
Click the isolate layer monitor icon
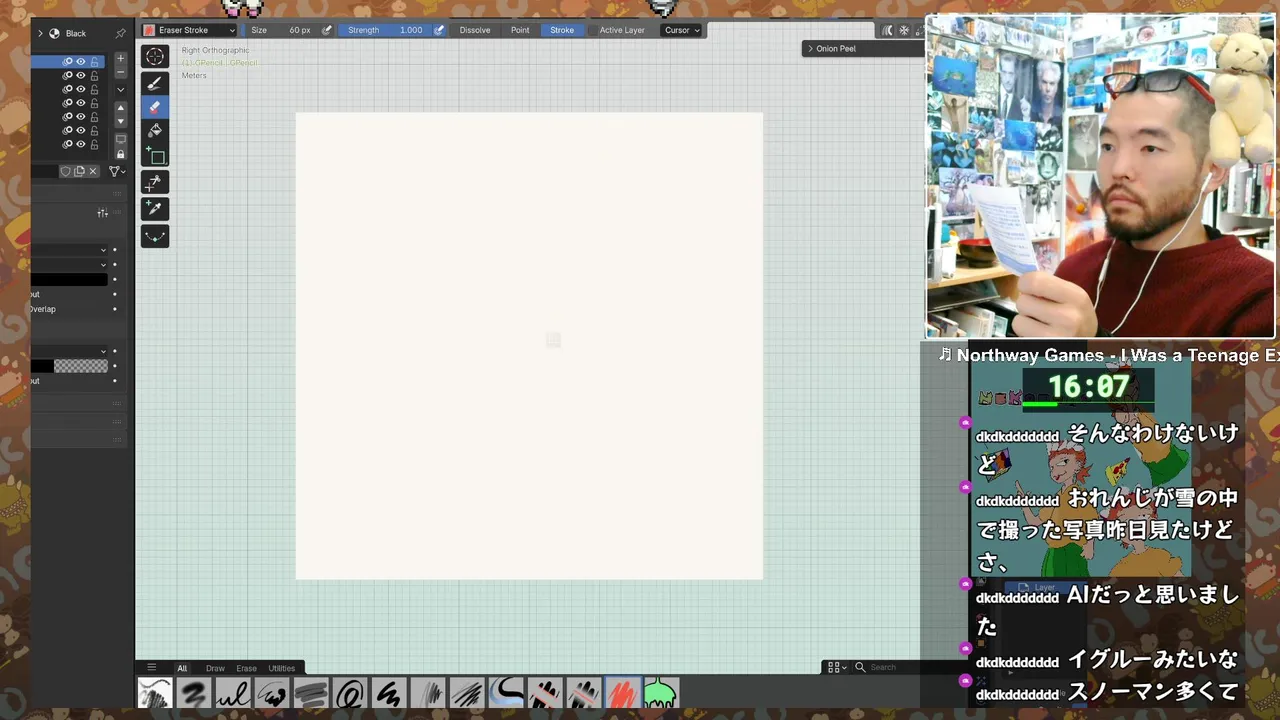(121, 140)
